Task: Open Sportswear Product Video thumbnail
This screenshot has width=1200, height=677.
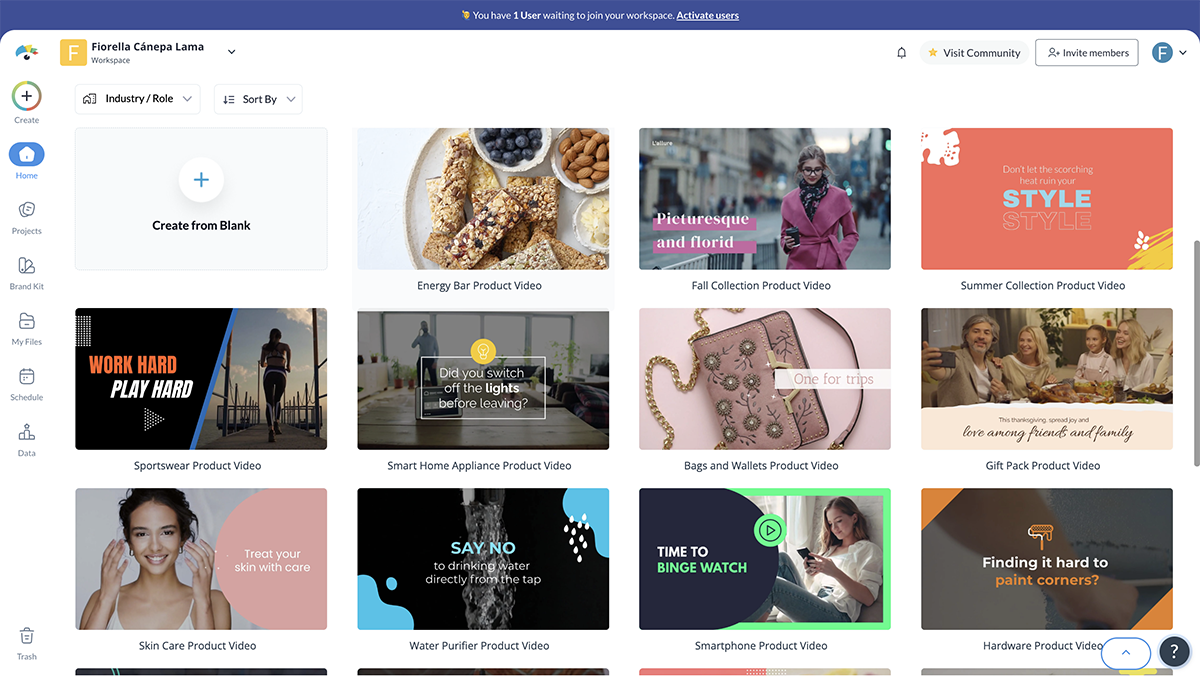Action: point(201,379)
